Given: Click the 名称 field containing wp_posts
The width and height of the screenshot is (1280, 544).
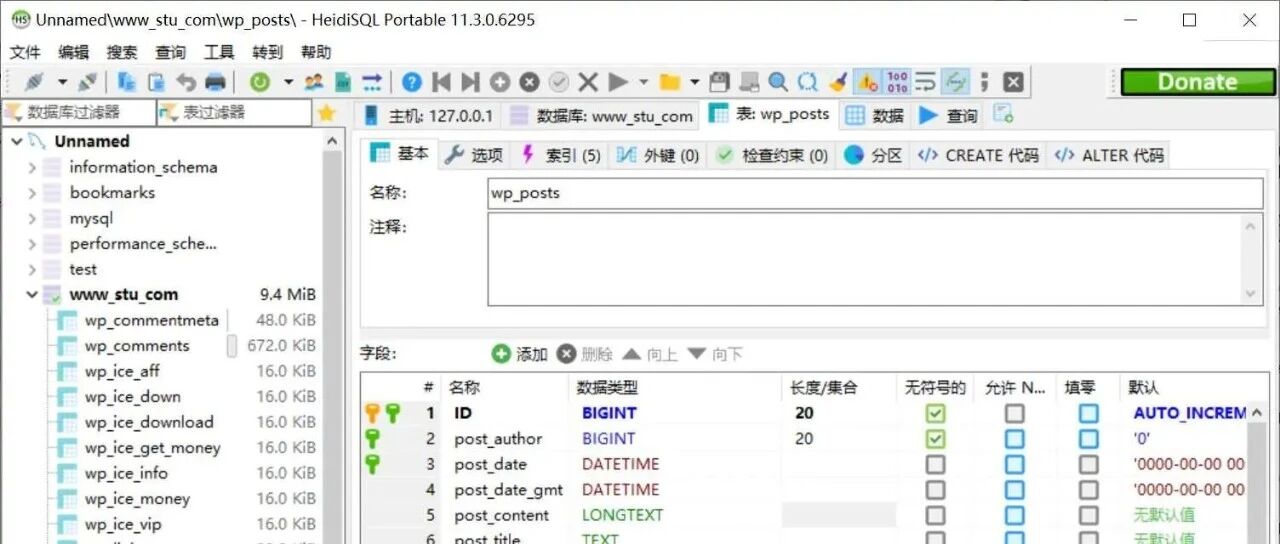Looking at the screenshot, I should point(875,193).
